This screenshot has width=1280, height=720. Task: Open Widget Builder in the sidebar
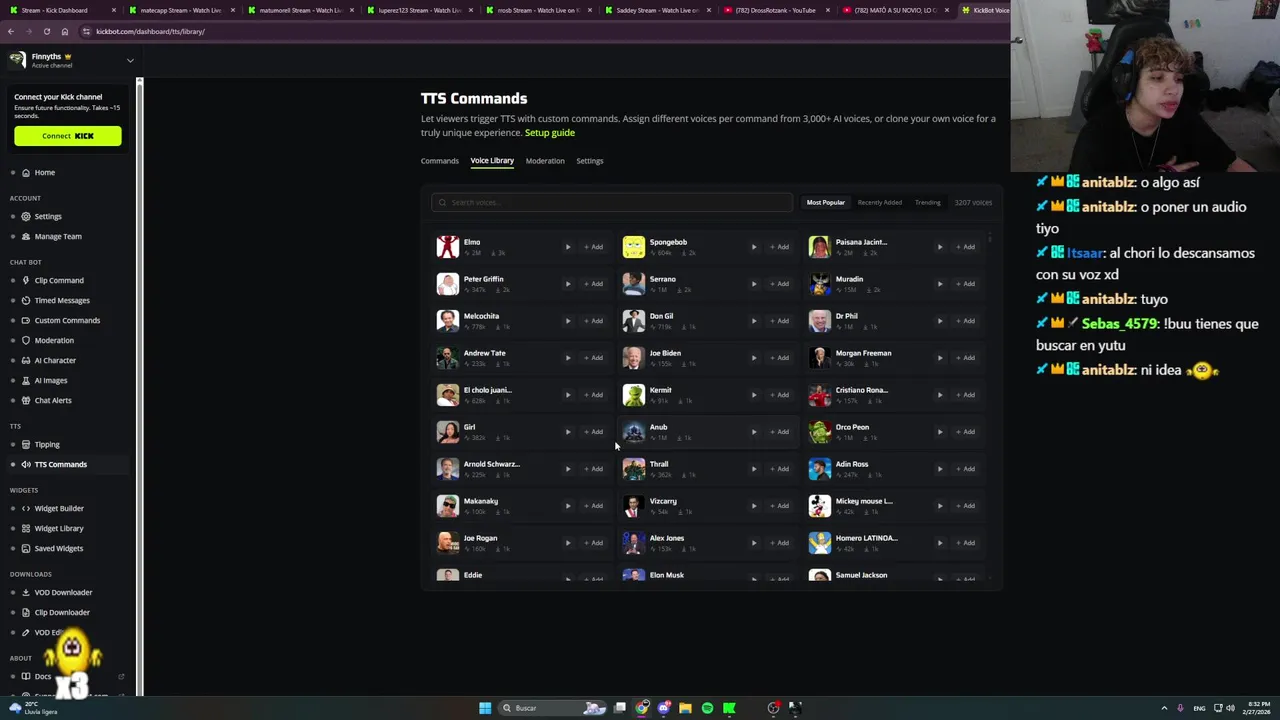[x=59, y=509]
